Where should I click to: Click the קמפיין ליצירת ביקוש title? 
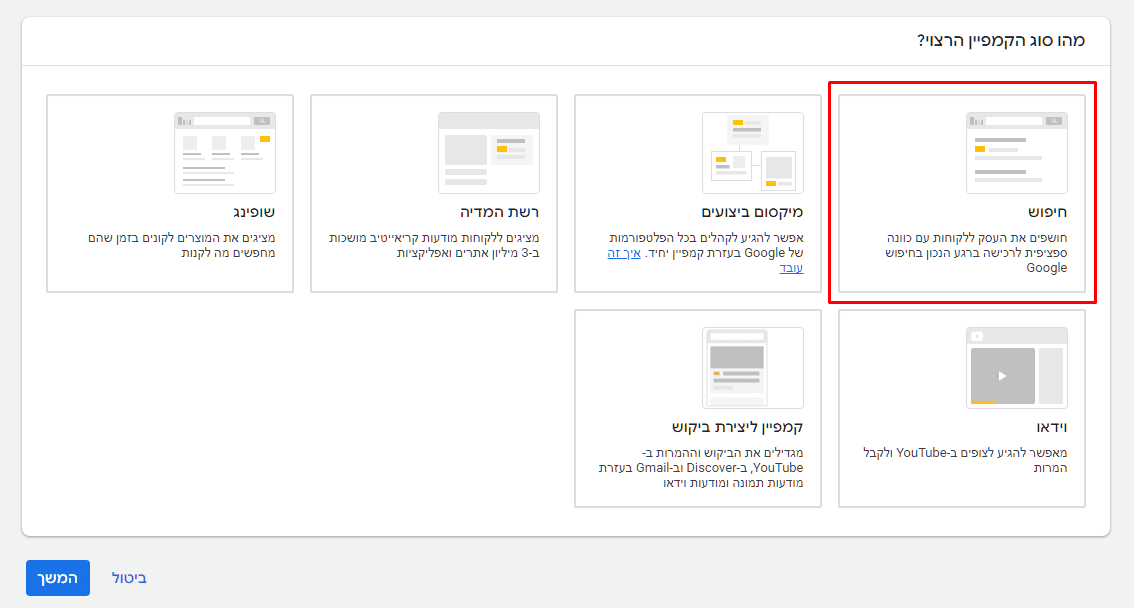pos(738,427)
